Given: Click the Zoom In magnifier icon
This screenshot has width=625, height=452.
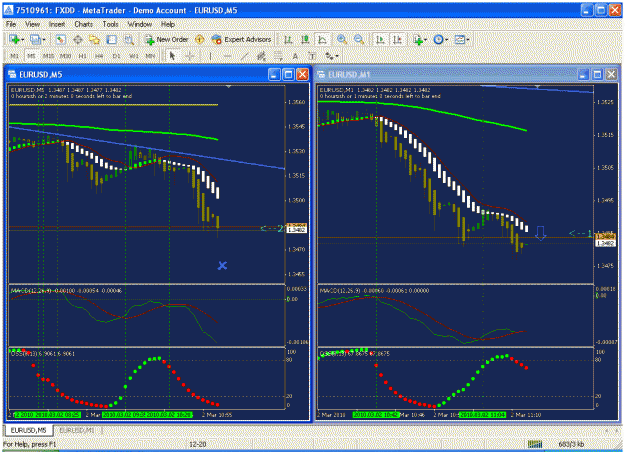Looking at the screenshot, I should tap(342, 39).
